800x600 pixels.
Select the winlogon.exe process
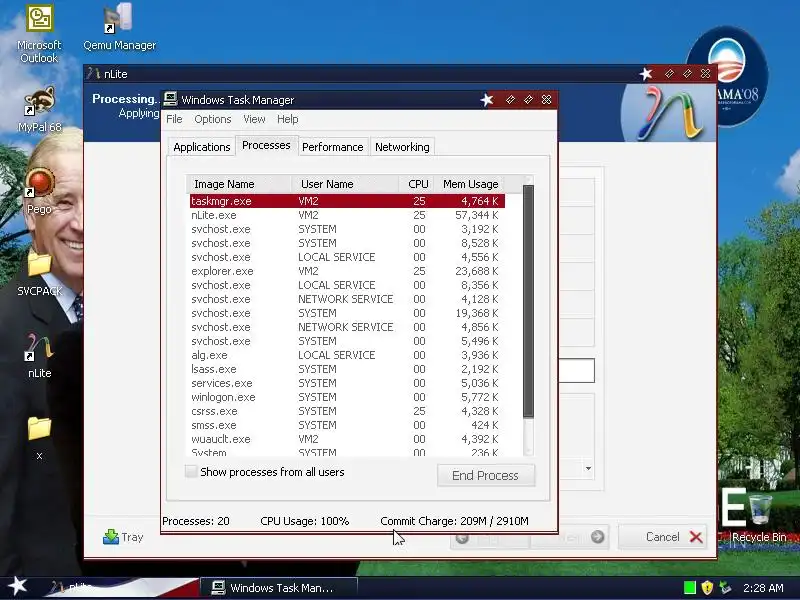(x=347, y=397)
